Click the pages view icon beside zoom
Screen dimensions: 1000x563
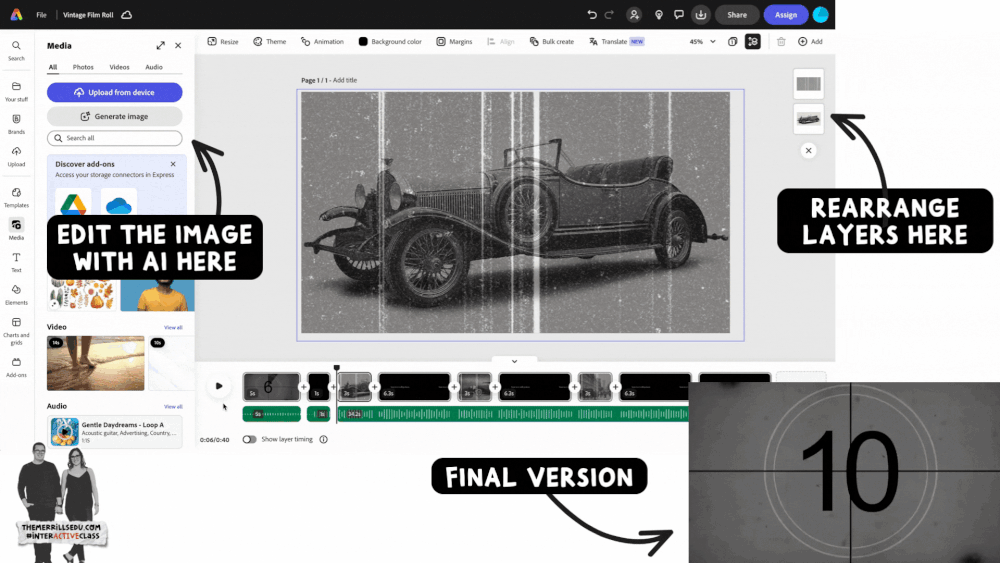(x=732, y=41)
